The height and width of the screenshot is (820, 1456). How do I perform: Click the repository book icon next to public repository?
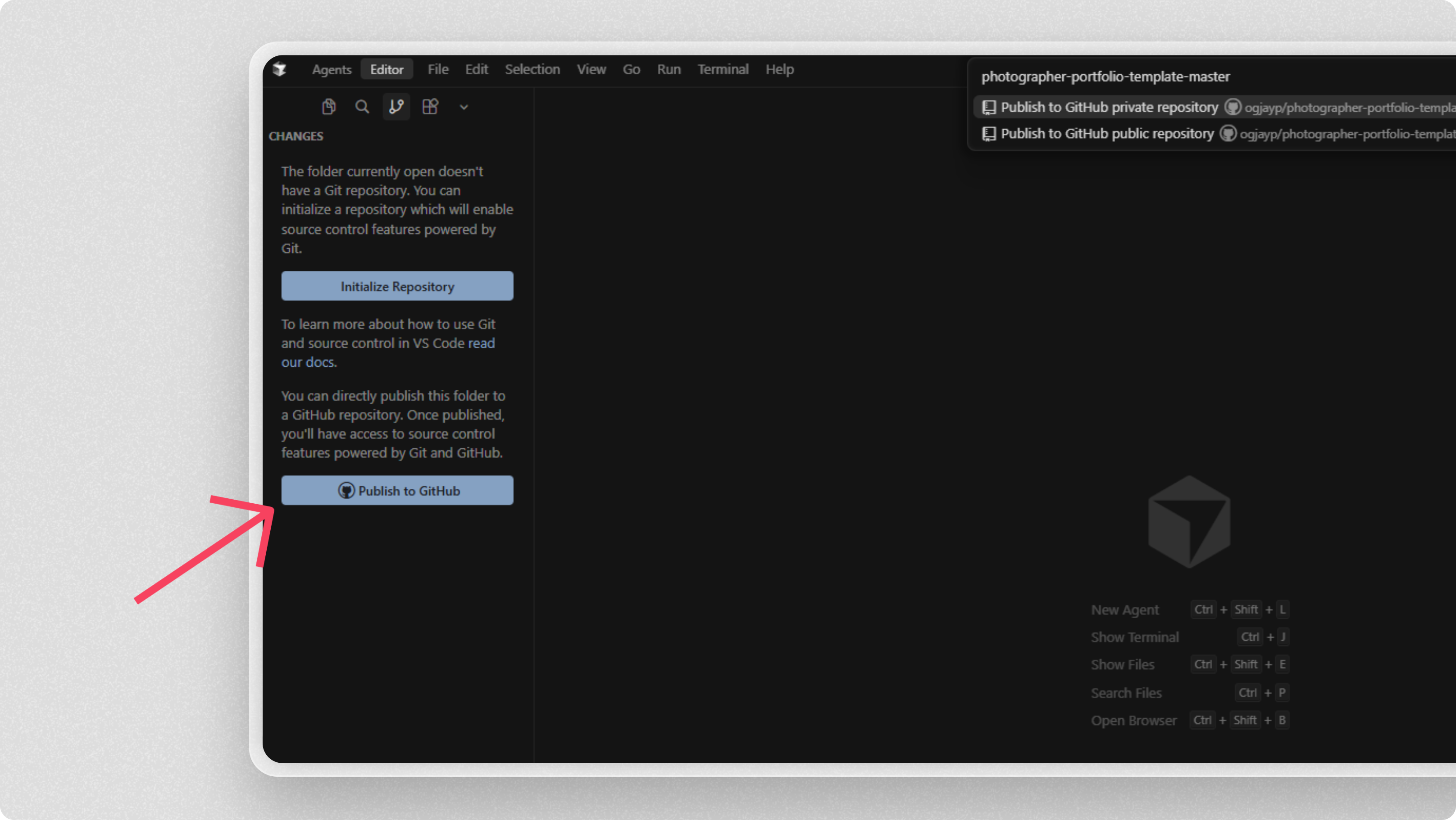point(989,133)
